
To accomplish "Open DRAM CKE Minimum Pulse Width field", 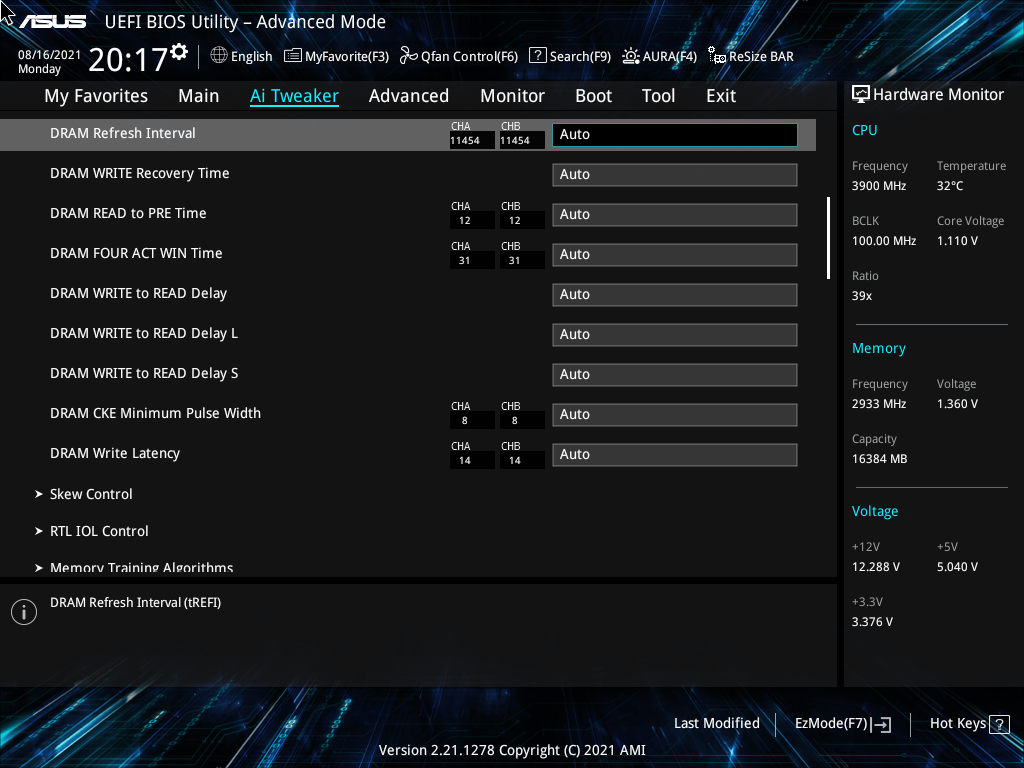I will (x=675, y=415).
